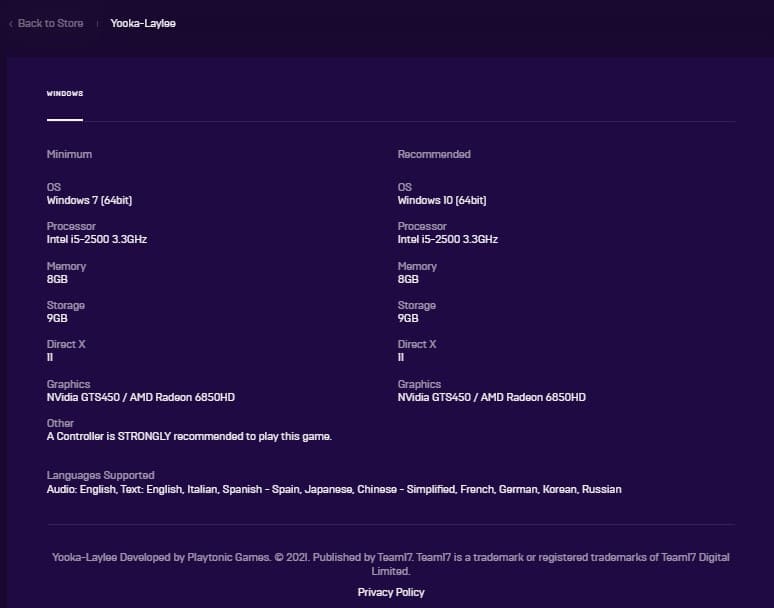This screenshot has height=608, width=774.
Task: Click the Recommended requirements heading
Action: [x=434, y=154]
